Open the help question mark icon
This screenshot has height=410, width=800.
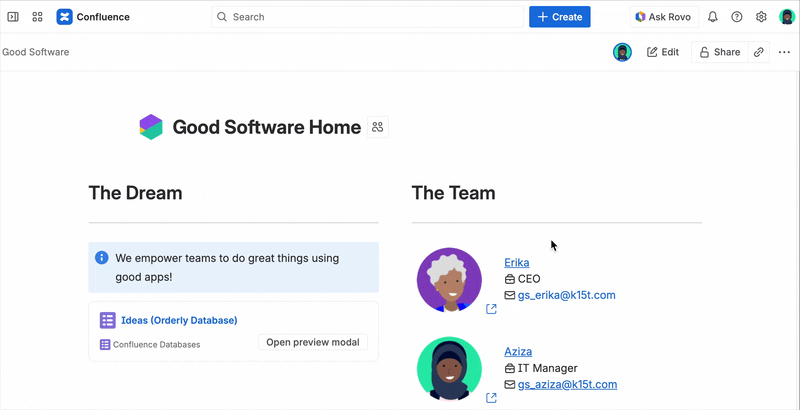coord(737,17)
